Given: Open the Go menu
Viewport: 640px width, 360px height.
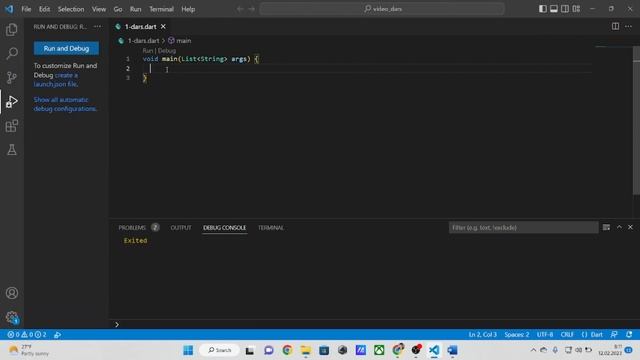Looking at the screenshot, I should [118, 9].
